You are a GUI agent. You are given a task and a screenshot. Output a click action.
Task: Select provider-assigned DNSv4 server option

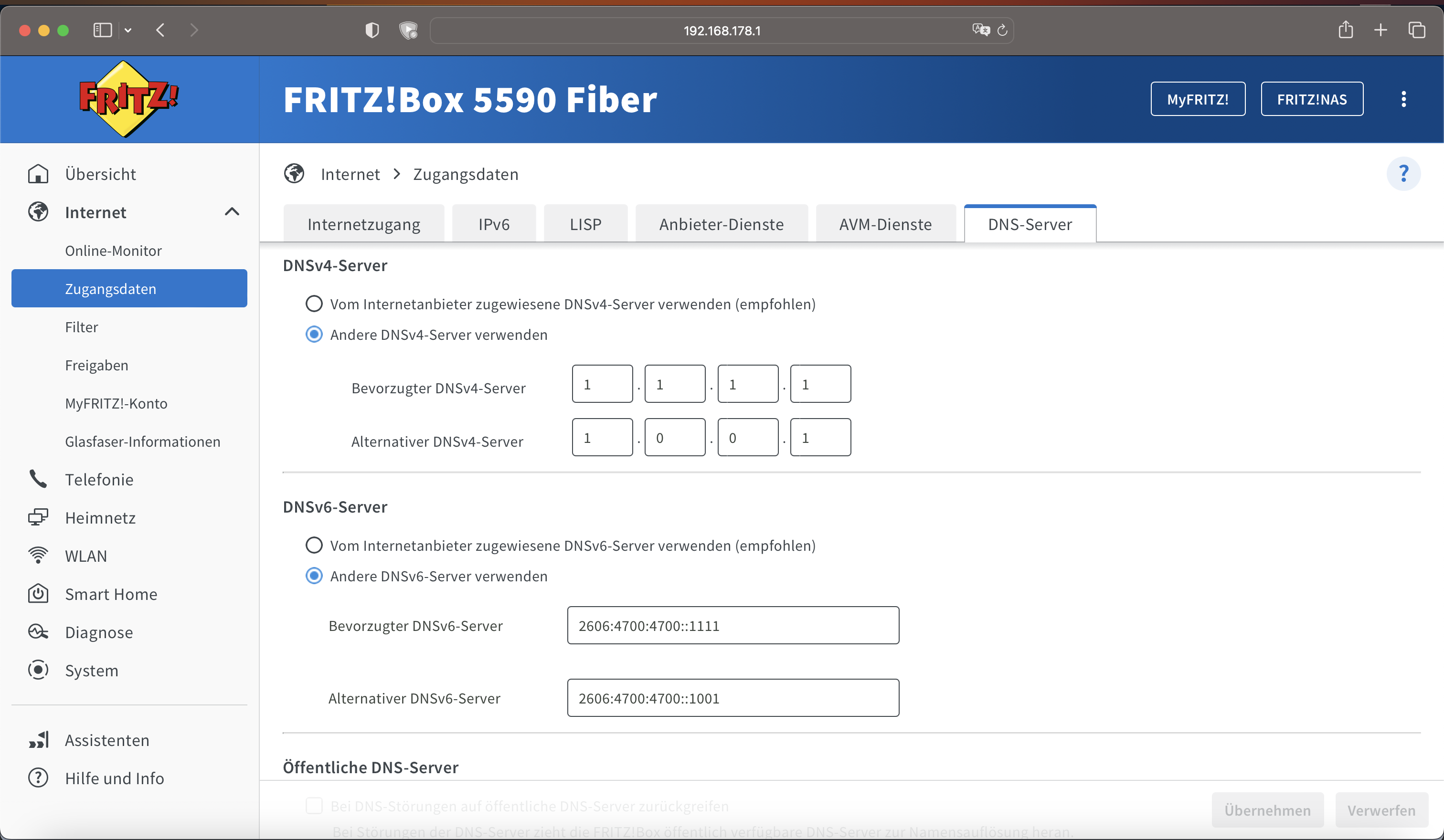pos(314,304)
